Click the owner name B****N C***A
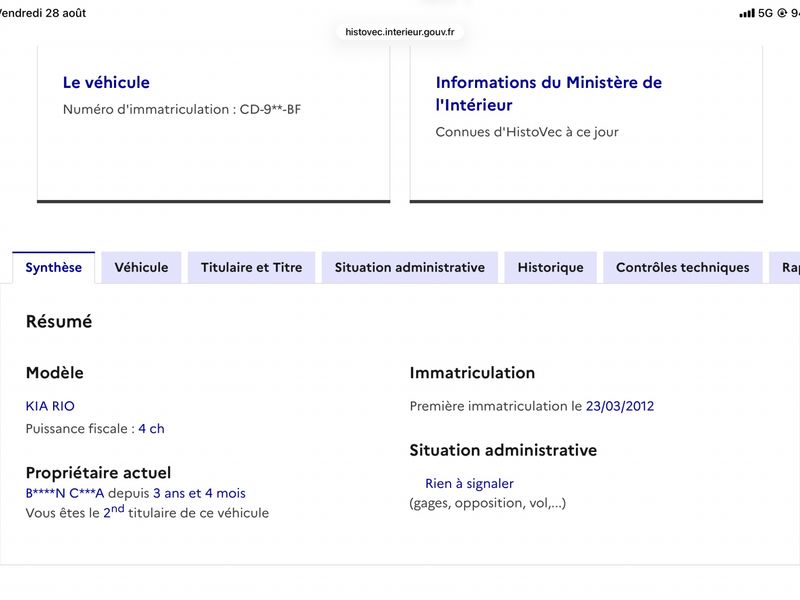800x600 pixels. pos(65,493)
